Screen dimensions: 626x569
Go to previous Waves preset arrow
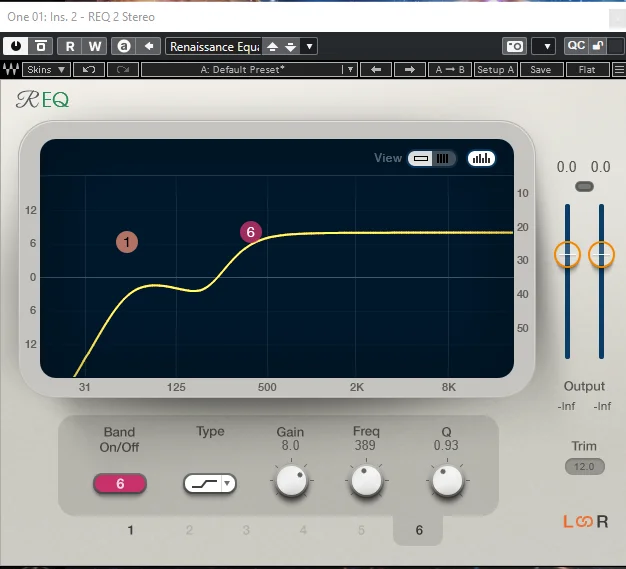point(375,69)
